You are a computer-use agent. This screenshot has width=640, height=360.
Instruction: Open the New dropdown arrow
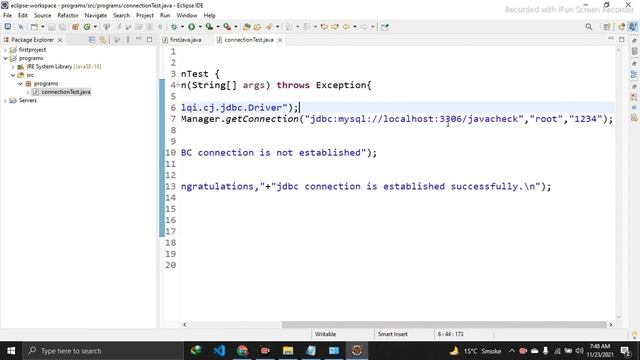tap(42, 27)
